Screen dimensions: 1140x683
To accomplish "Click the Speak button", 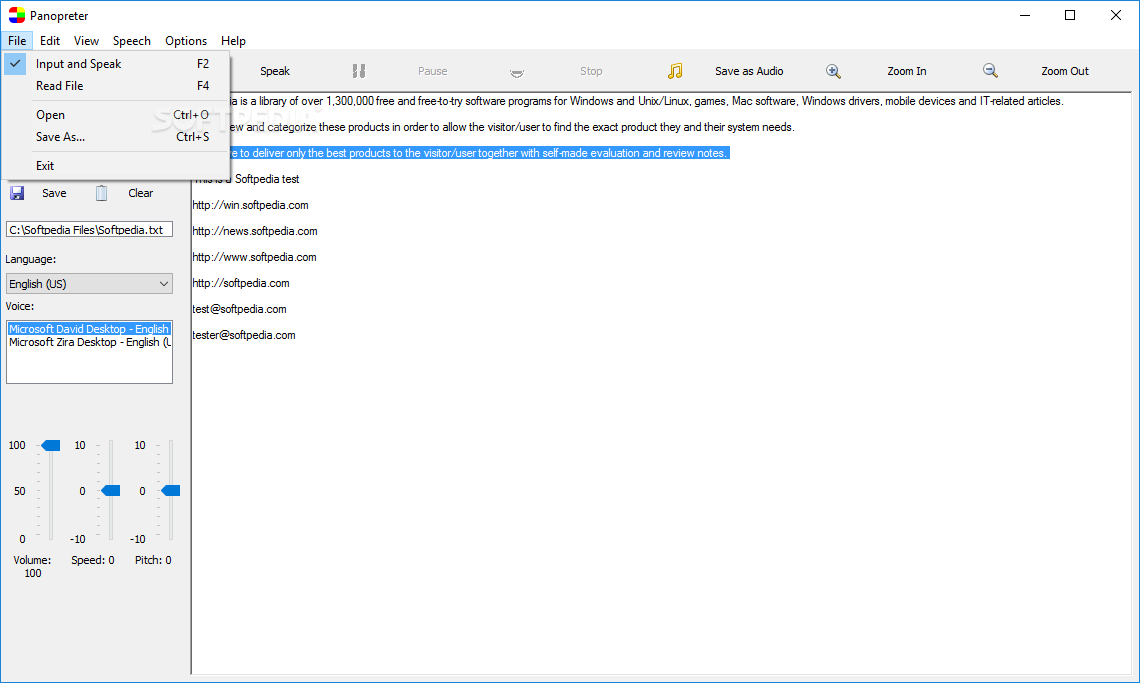I will [275, 71].
